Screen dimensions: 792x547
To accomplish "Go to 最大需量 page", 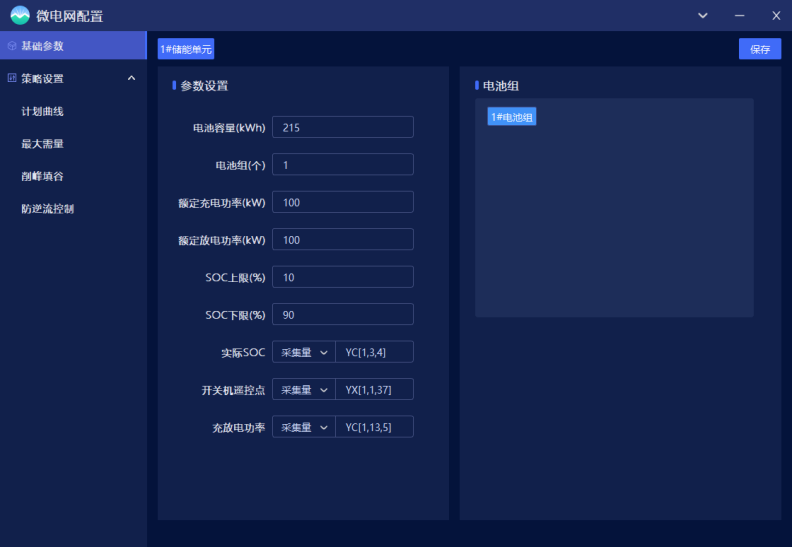I will 42,144.
